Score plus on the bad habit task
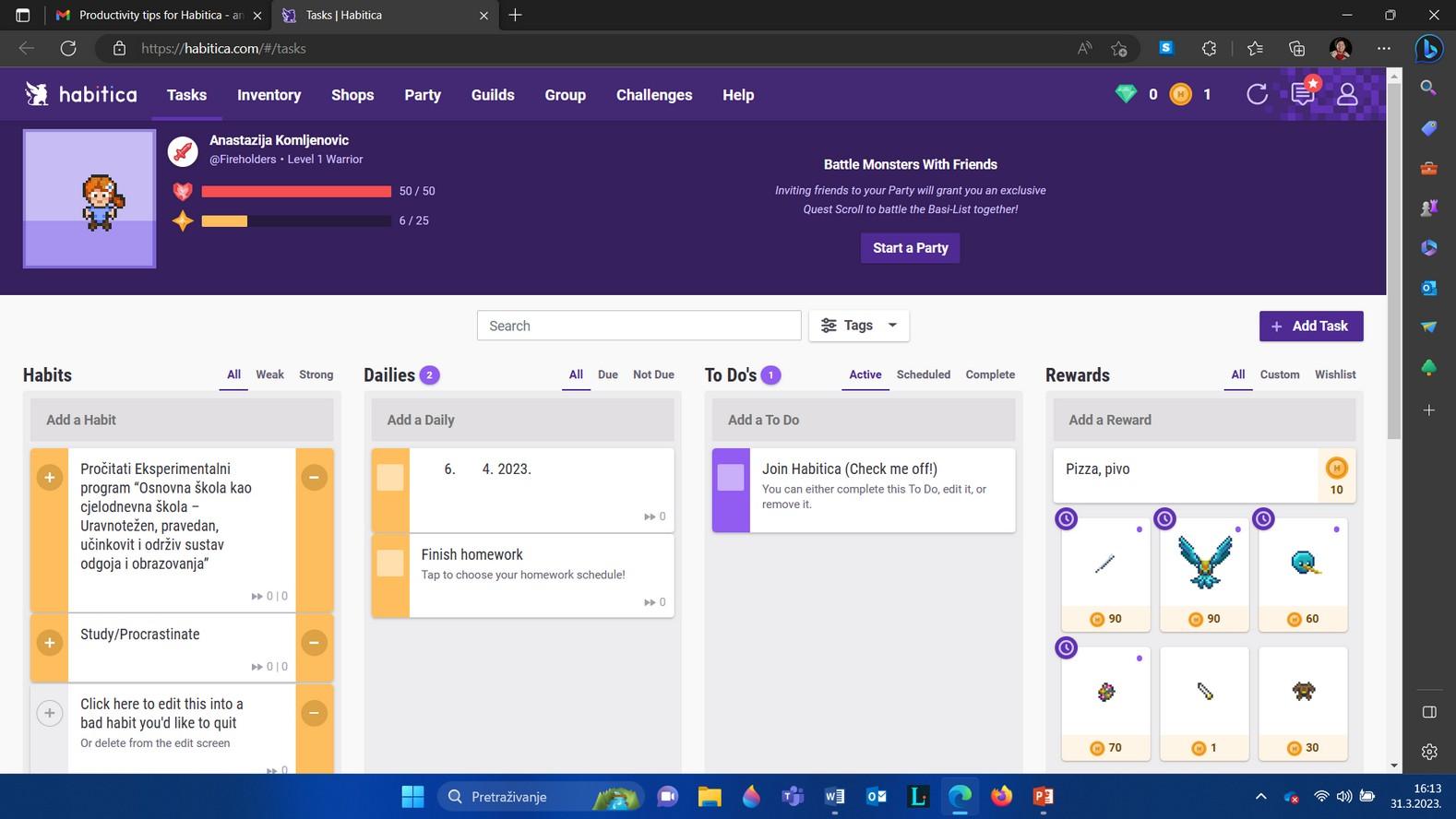 pyautogui.click(x=49, y=712)
